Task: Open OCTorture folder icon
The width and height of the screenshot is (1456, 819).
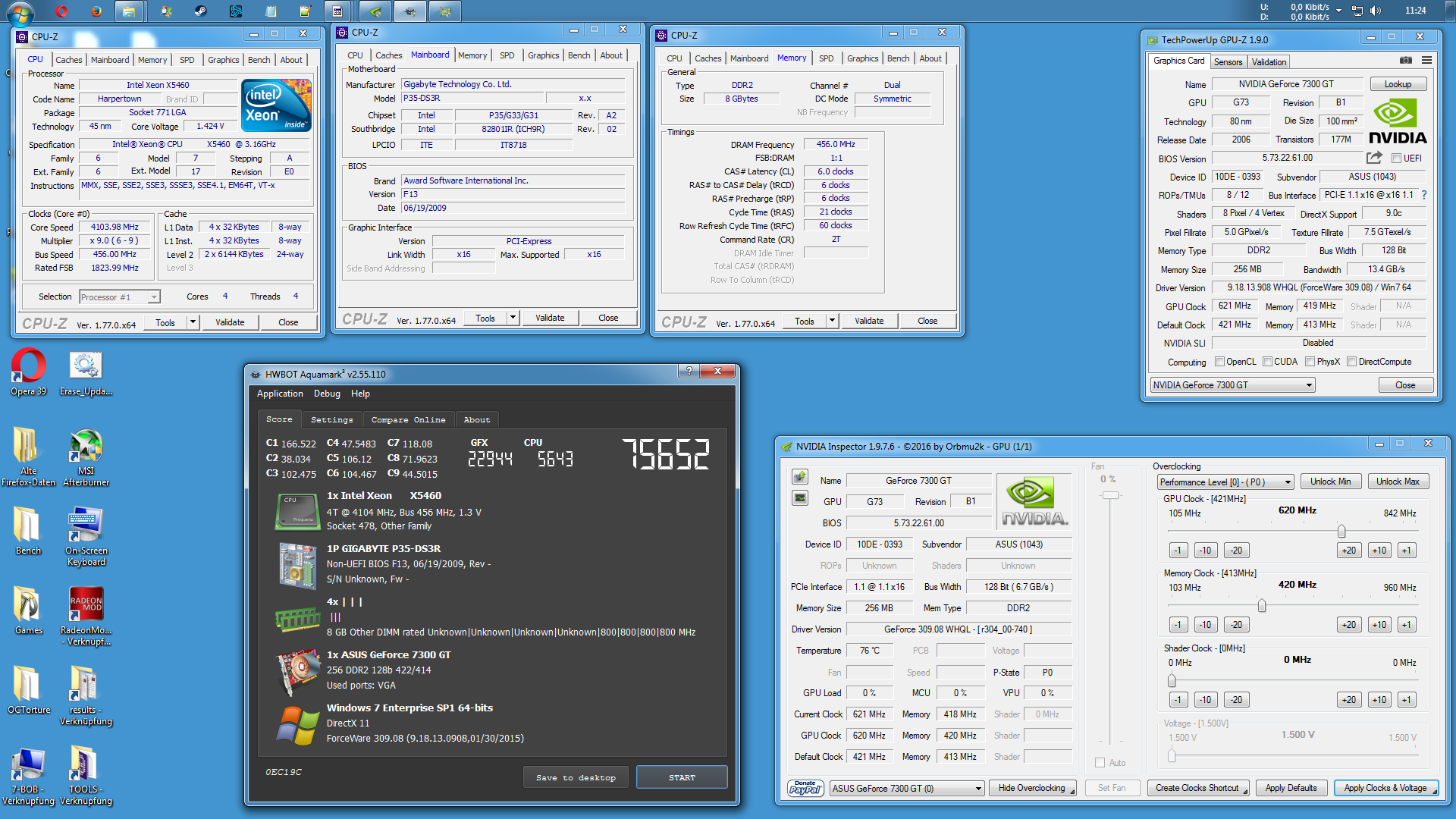Action: coord(28,690)
